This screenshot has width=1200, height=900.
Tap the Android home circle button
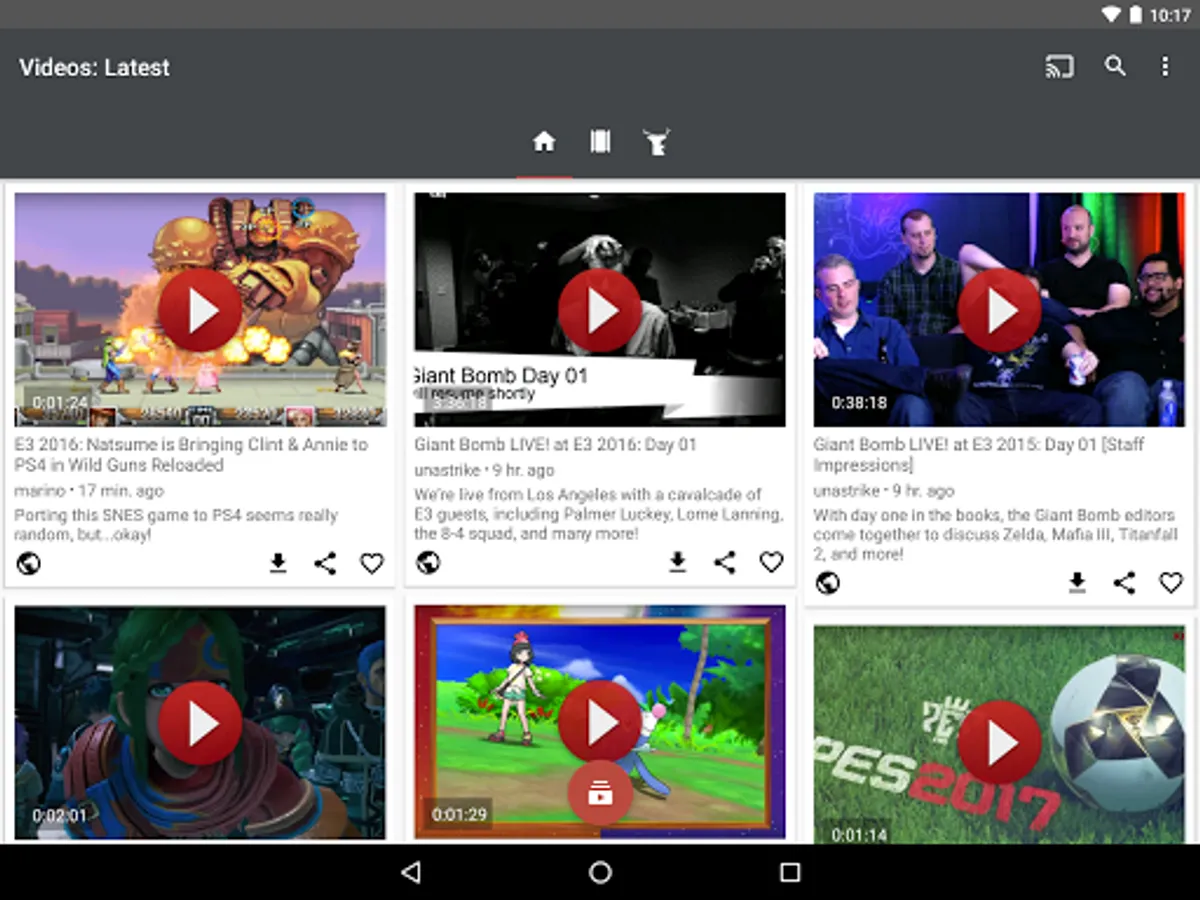click(x=600, y=872)
